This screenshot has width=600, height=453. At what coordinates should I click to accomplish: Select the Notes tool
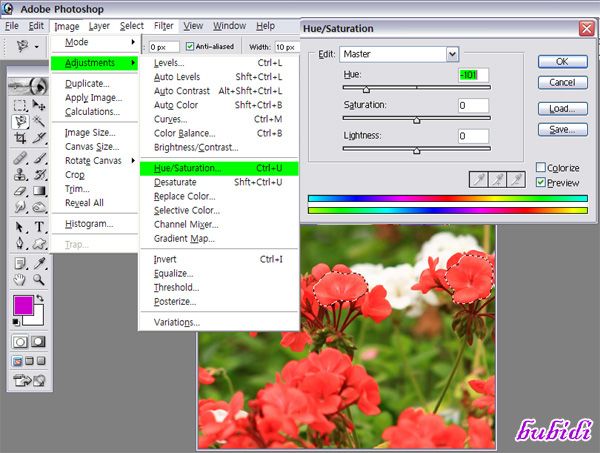click(20, 264)
